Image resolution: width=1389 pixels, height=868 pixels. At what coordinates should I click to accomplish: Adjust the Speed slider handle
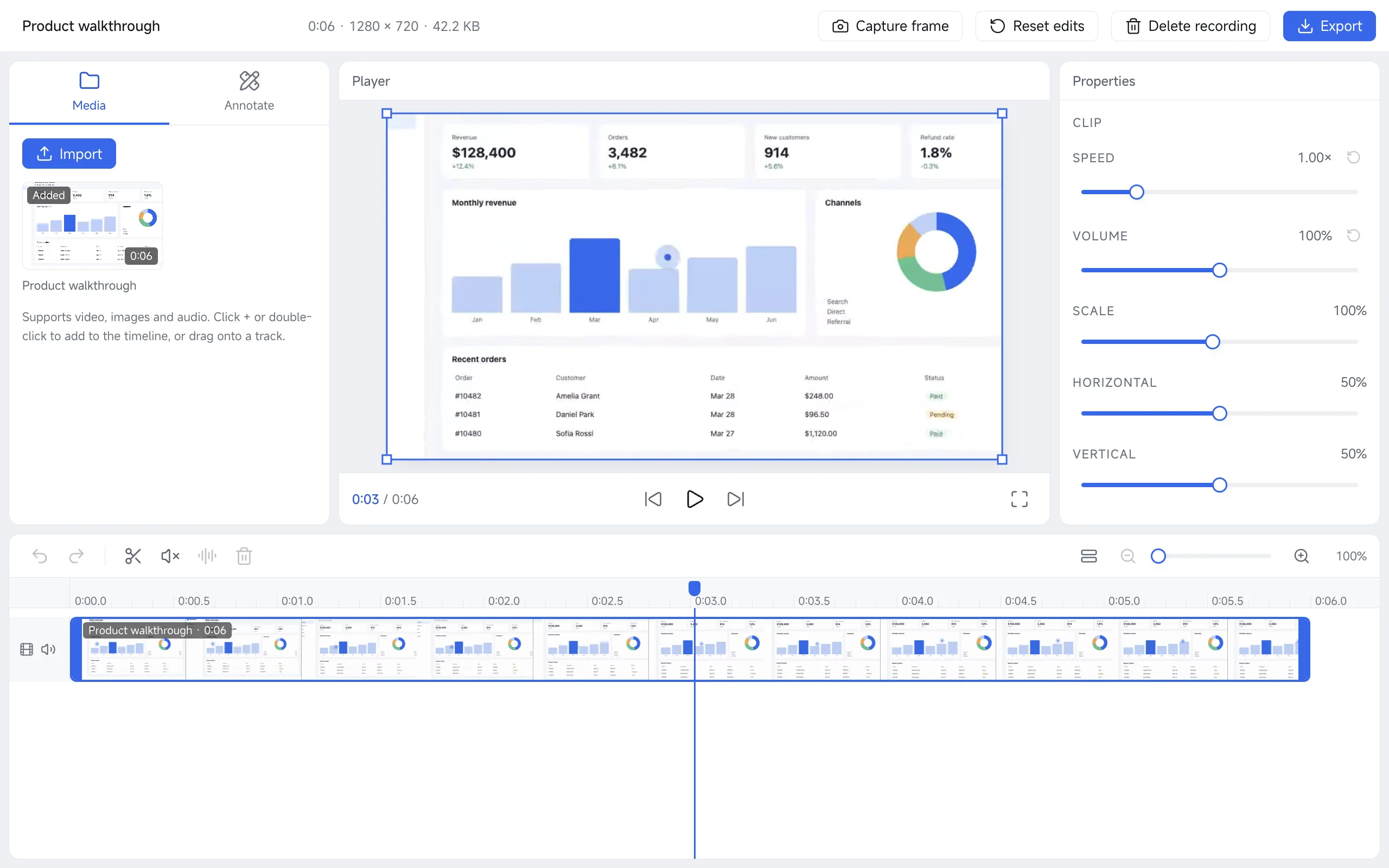click(x=1137, y=192)
